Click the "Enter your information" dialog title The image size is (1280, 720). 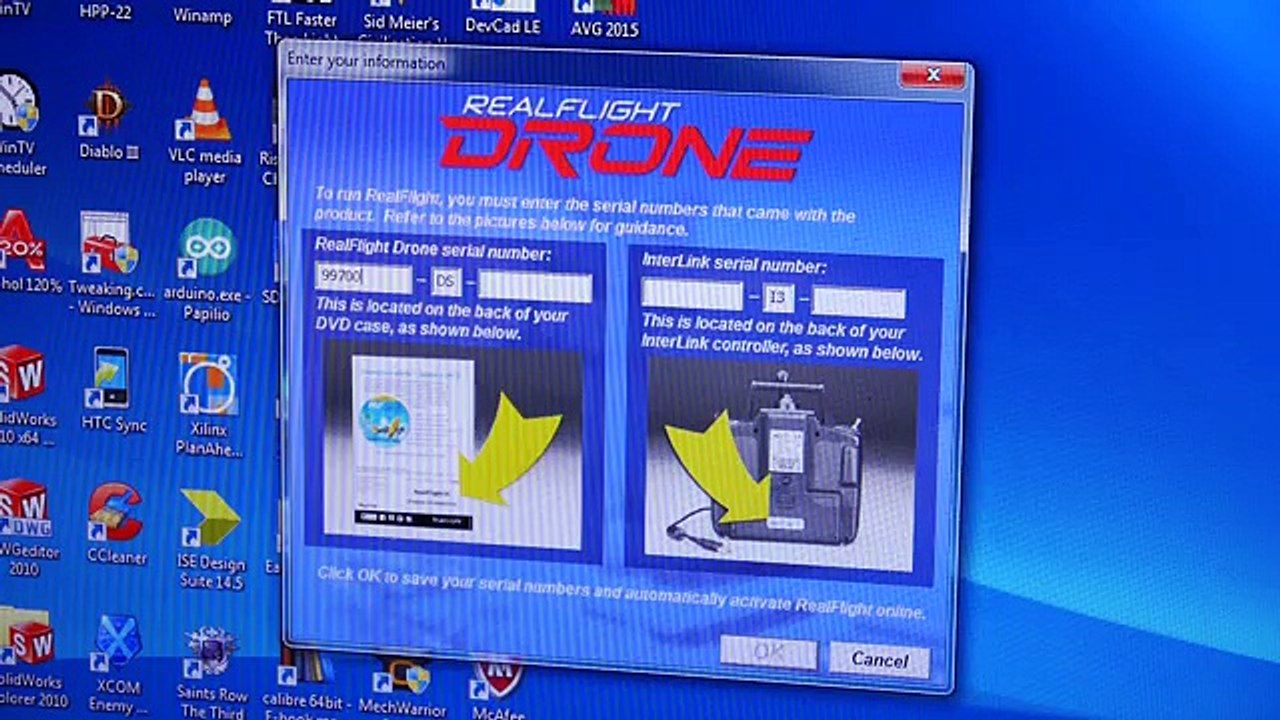pyautogui.click(x=365, y=61)
